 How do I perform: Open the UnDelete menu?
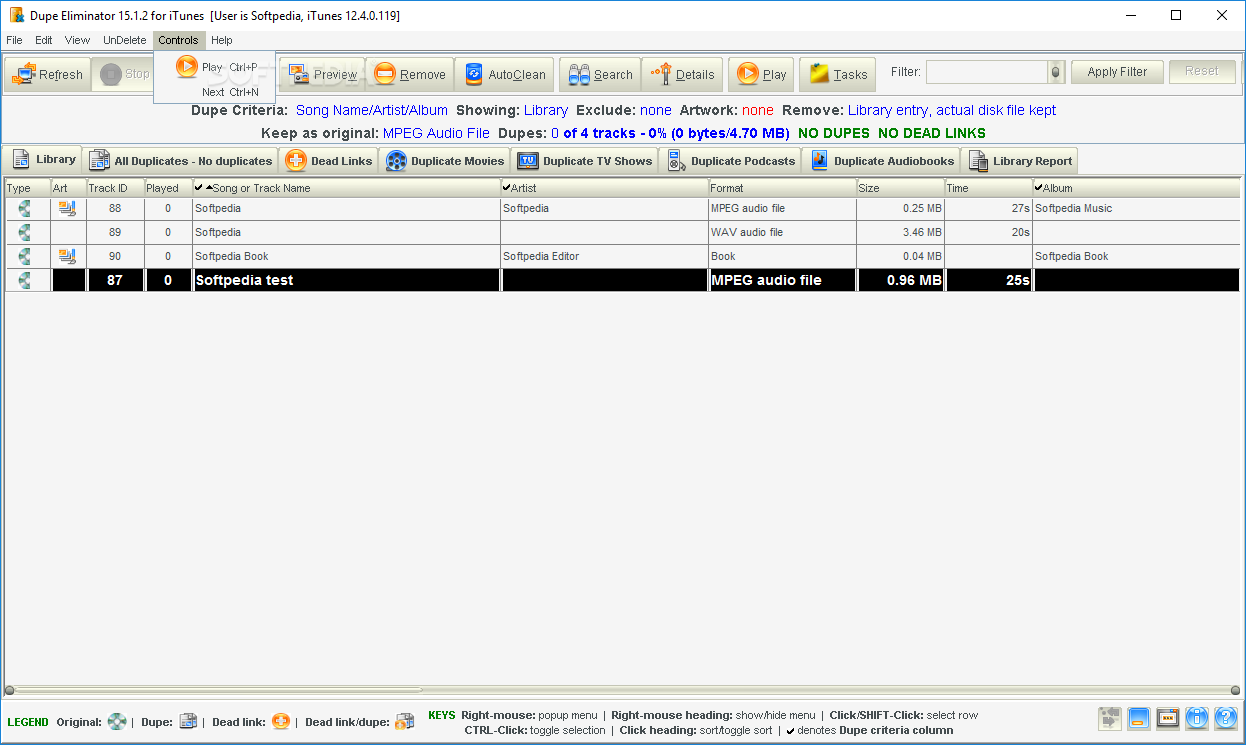click(x=125, y=40)
